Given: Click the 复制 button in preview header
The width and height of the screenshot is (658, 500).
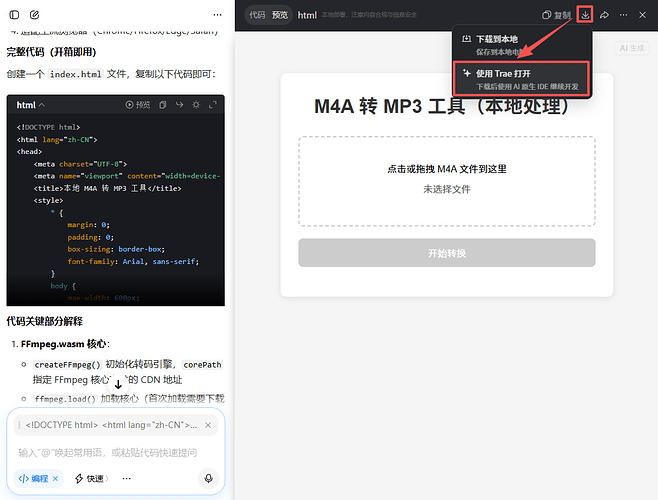Looking at the screenshot, I should [x=555, y=15].
